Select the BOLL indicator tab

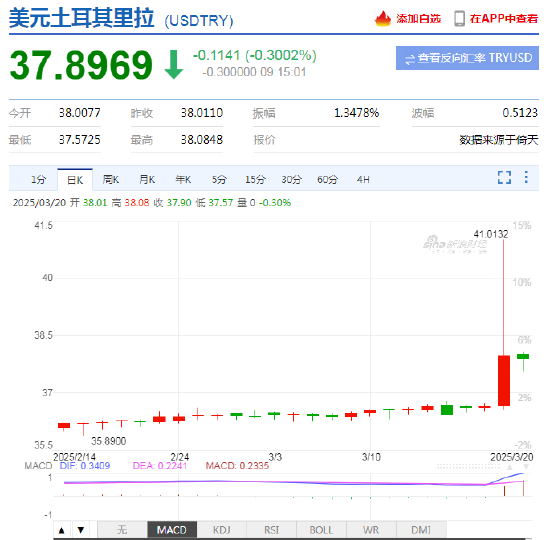321,530
